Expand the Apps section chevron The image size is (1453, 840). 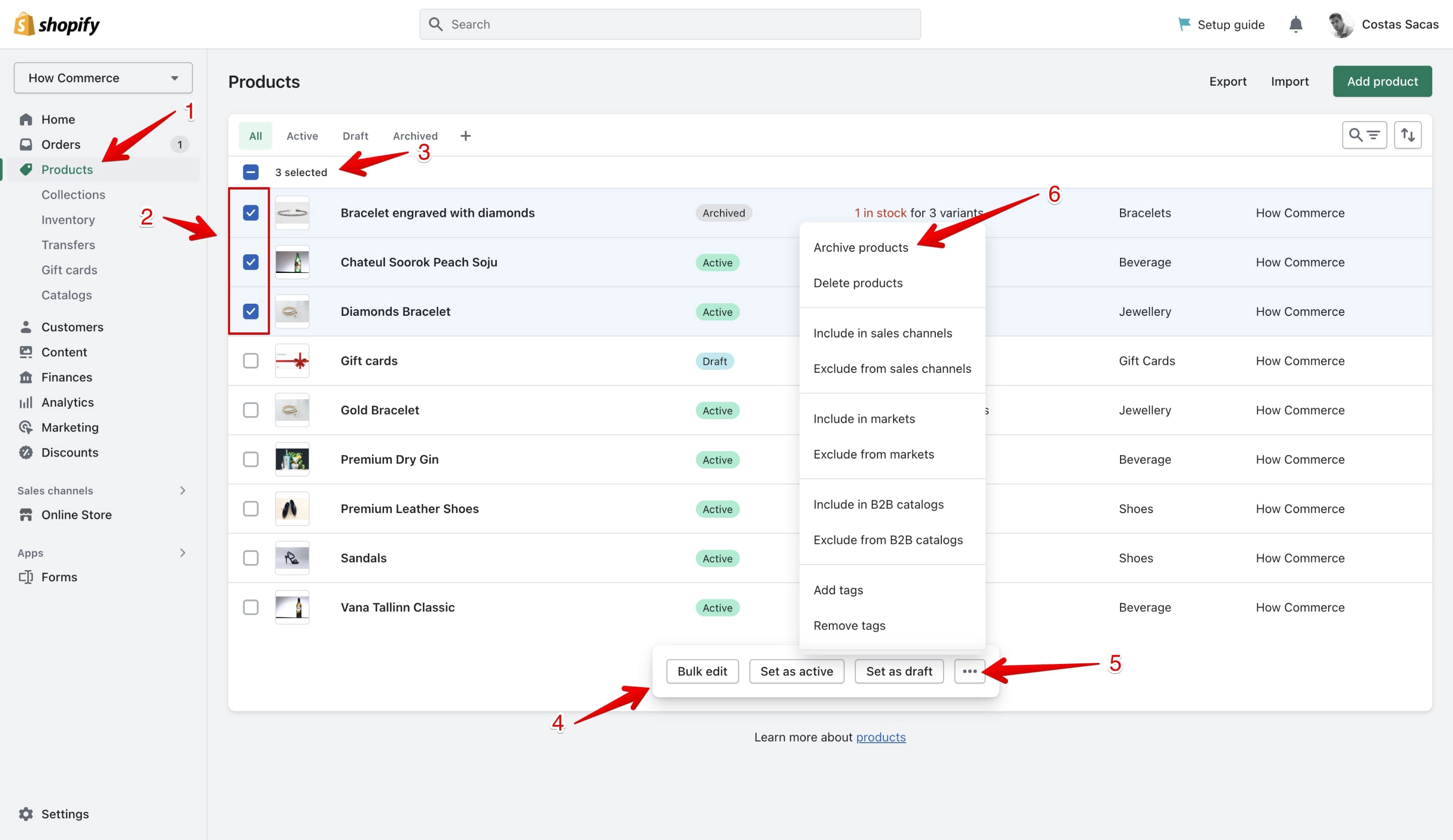click(183, 552)
